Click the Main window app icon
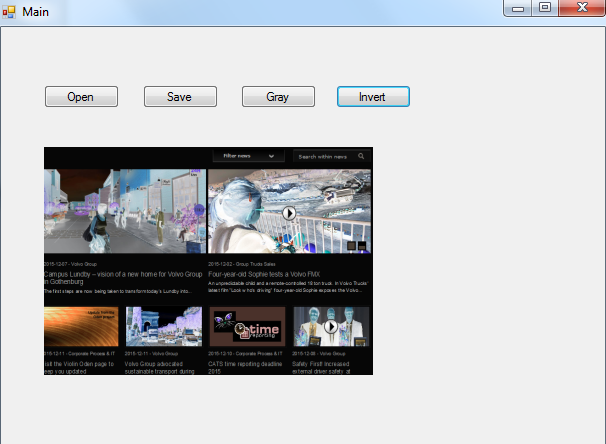 (x=9, y=12)
